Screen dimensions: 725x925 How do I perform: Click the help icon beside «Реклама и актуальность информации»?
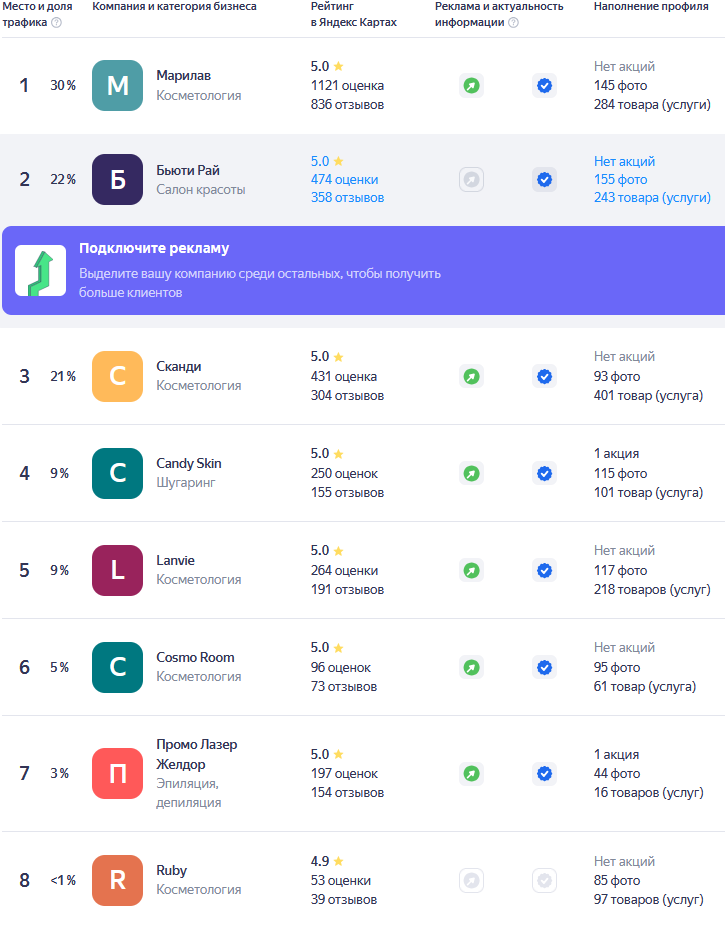click(513, 22)
